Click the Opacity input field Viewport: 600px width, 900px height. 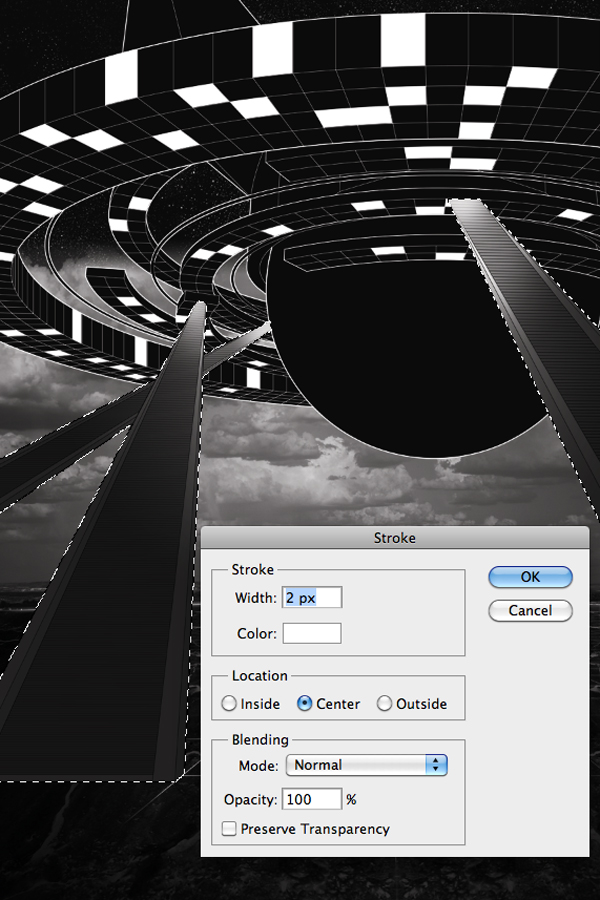pyautogui.click(x=312, y=800)
